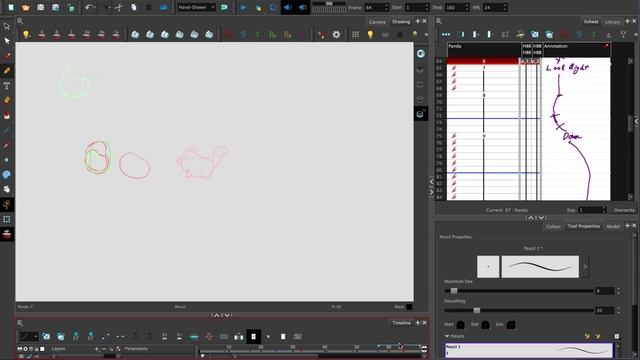Open the Xsheet view menu icon
Image resolution: width=640 pixels, height=360 pixels.
click(x=439, y=21)
